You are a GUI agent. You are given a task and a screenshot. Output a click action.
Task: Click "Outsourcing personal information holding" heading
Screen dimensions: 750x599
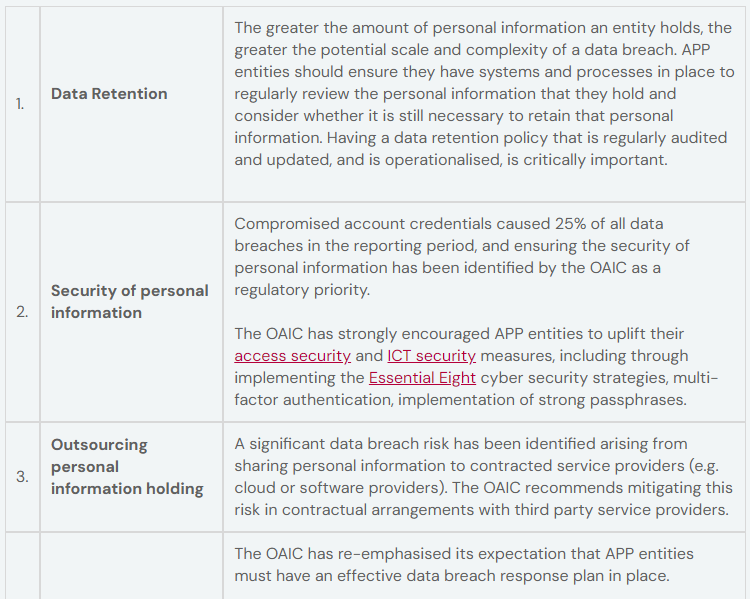coord(127,466)
